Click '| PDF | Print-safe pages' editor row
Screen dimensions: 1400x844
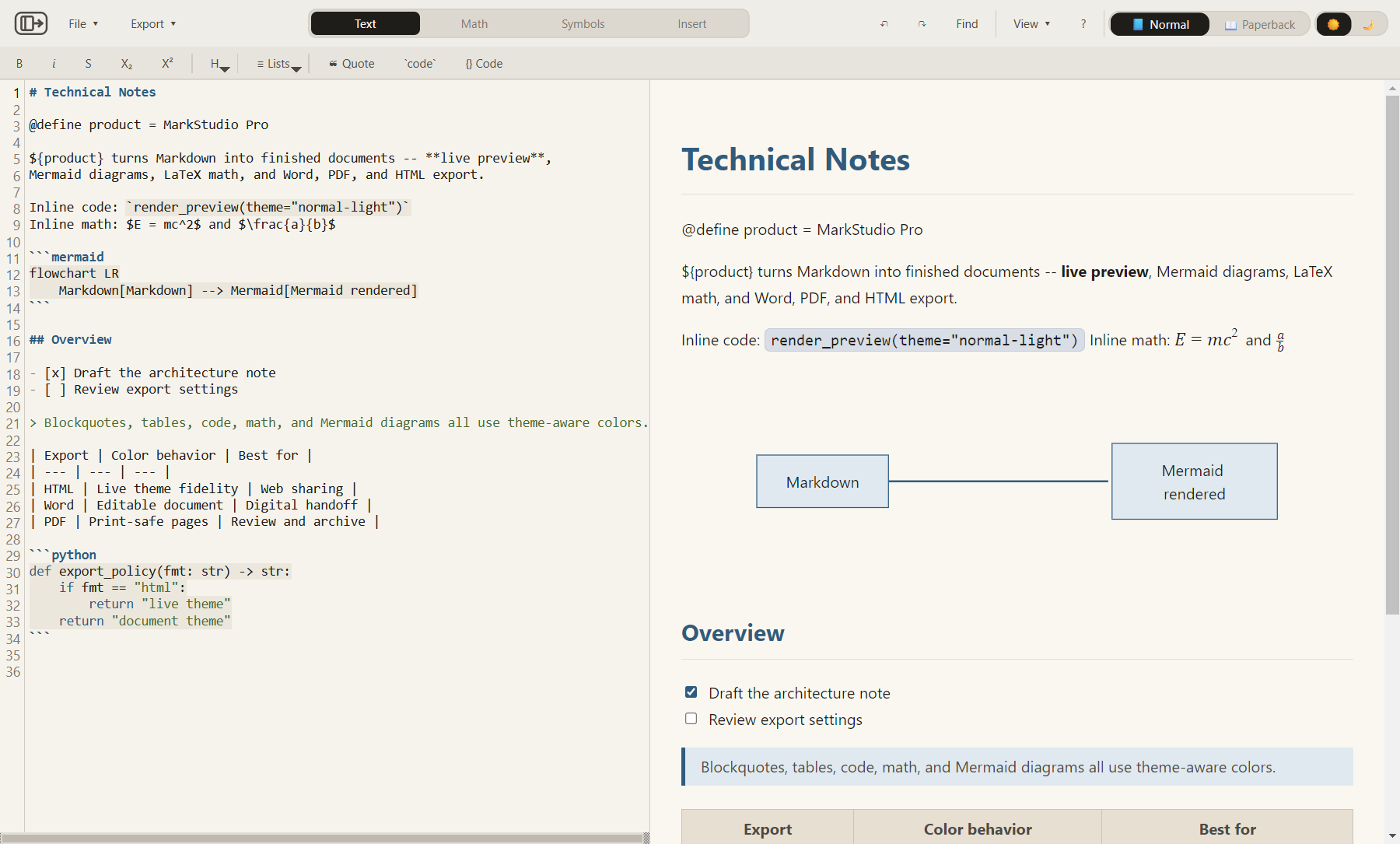pos(205,521)
